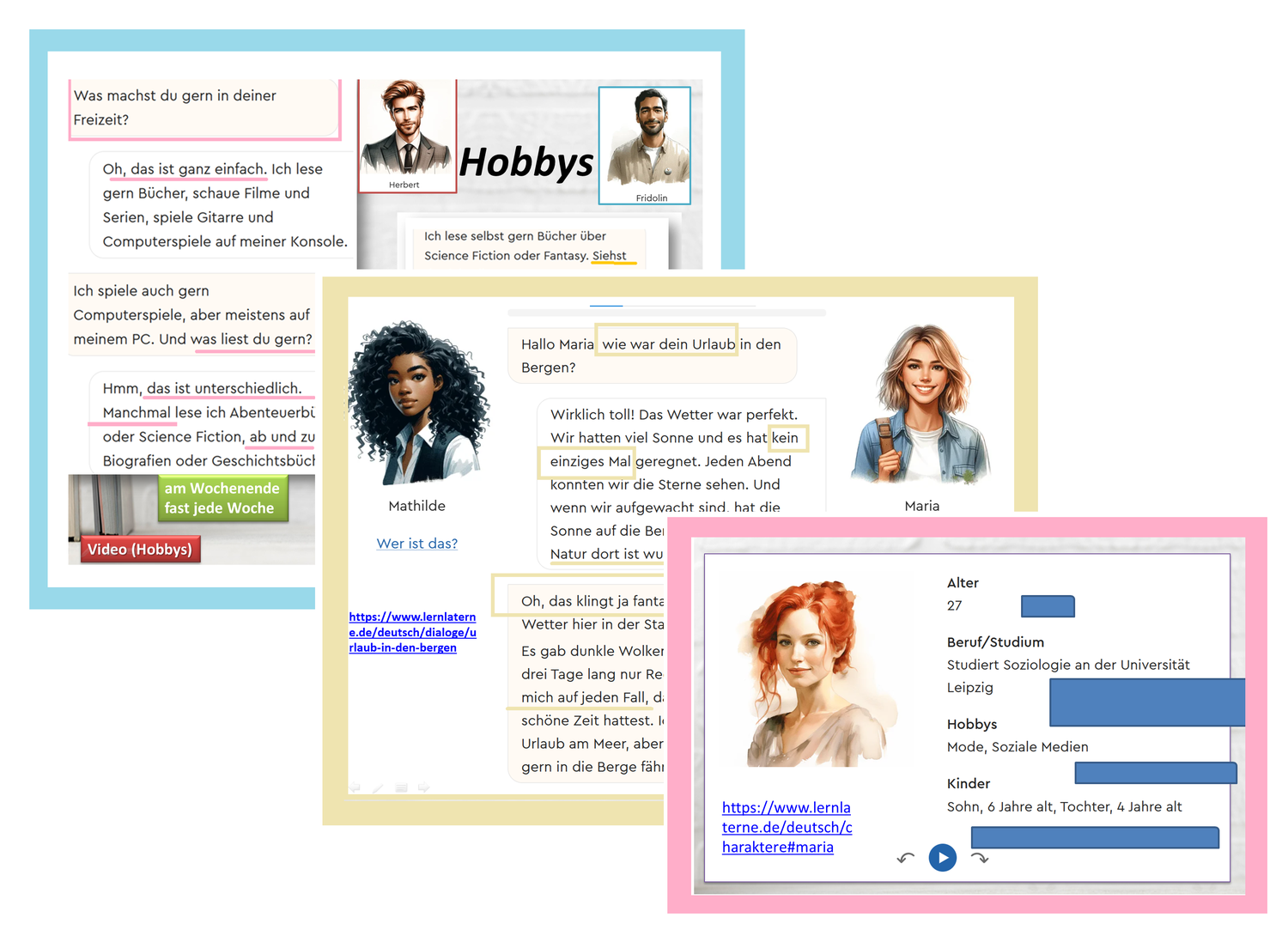
Task: Follow the charaktere#maria lernlaterne link
Action: click(x=787, y=827)
